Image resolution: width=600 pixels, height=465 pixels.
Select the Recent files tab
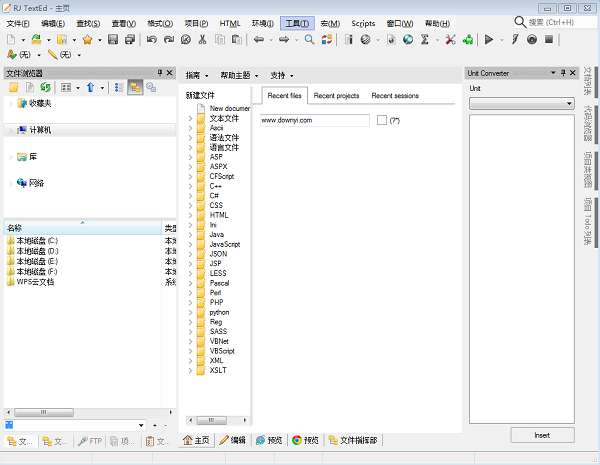pyautogui.click(x=285, y=96)
